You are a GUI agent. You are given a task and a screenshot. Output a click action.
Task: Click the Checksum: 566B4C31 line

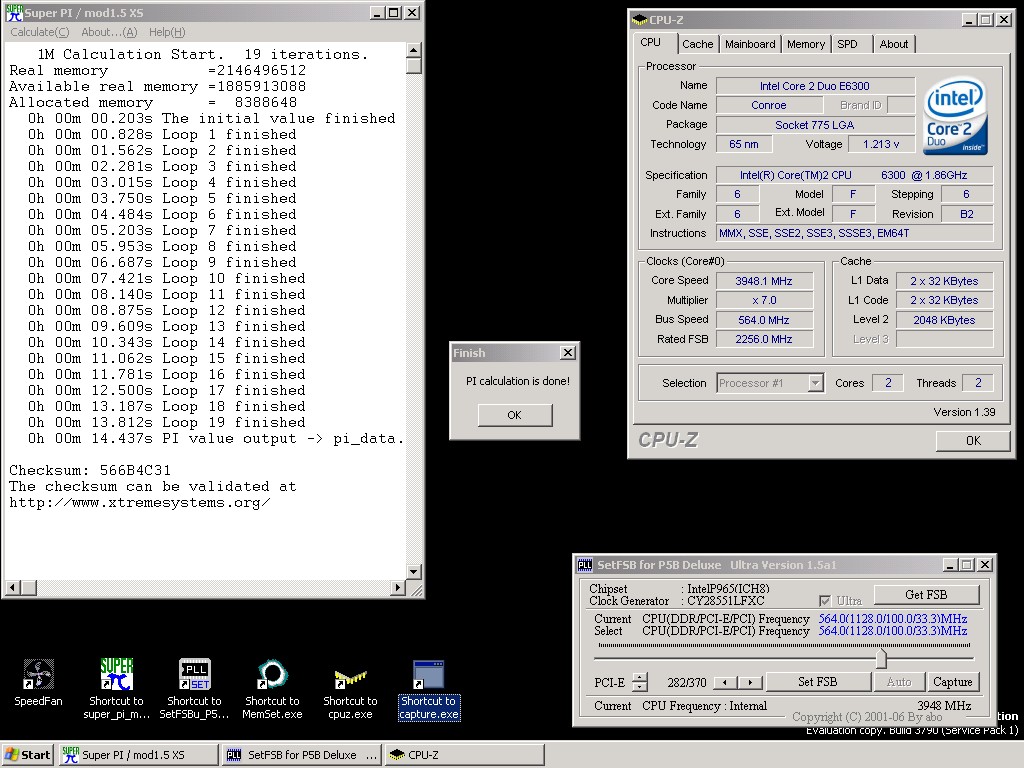90,470
